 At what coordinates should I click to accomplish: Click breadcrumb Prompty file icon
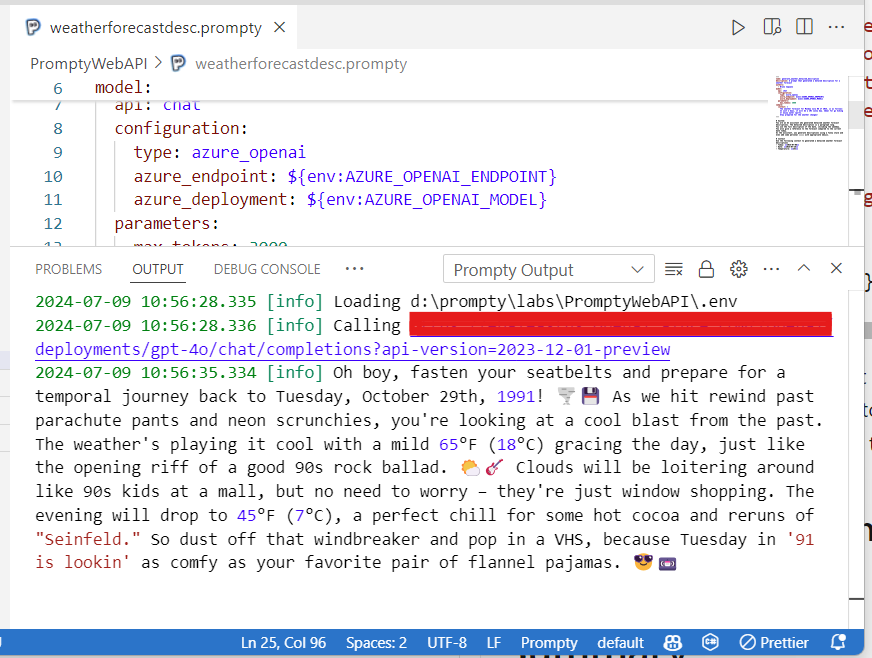click(178, 63)
